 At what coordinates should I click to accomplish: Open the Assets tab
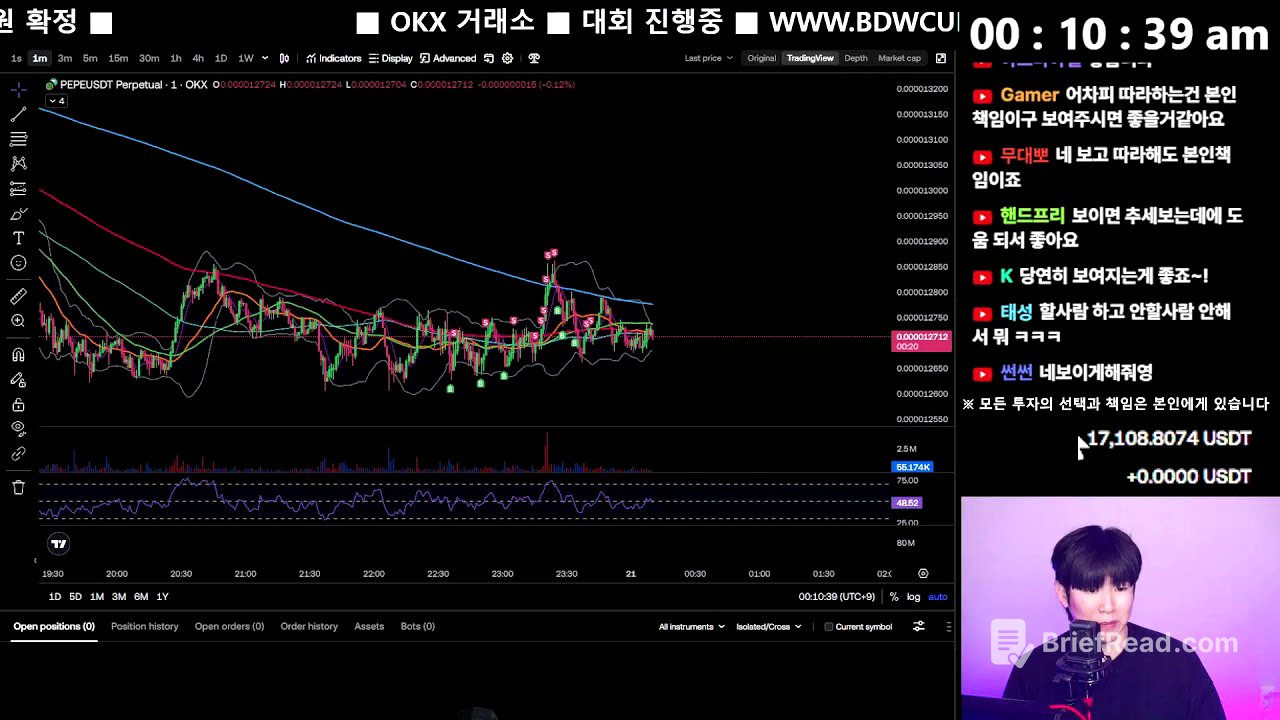click(369, 627)
